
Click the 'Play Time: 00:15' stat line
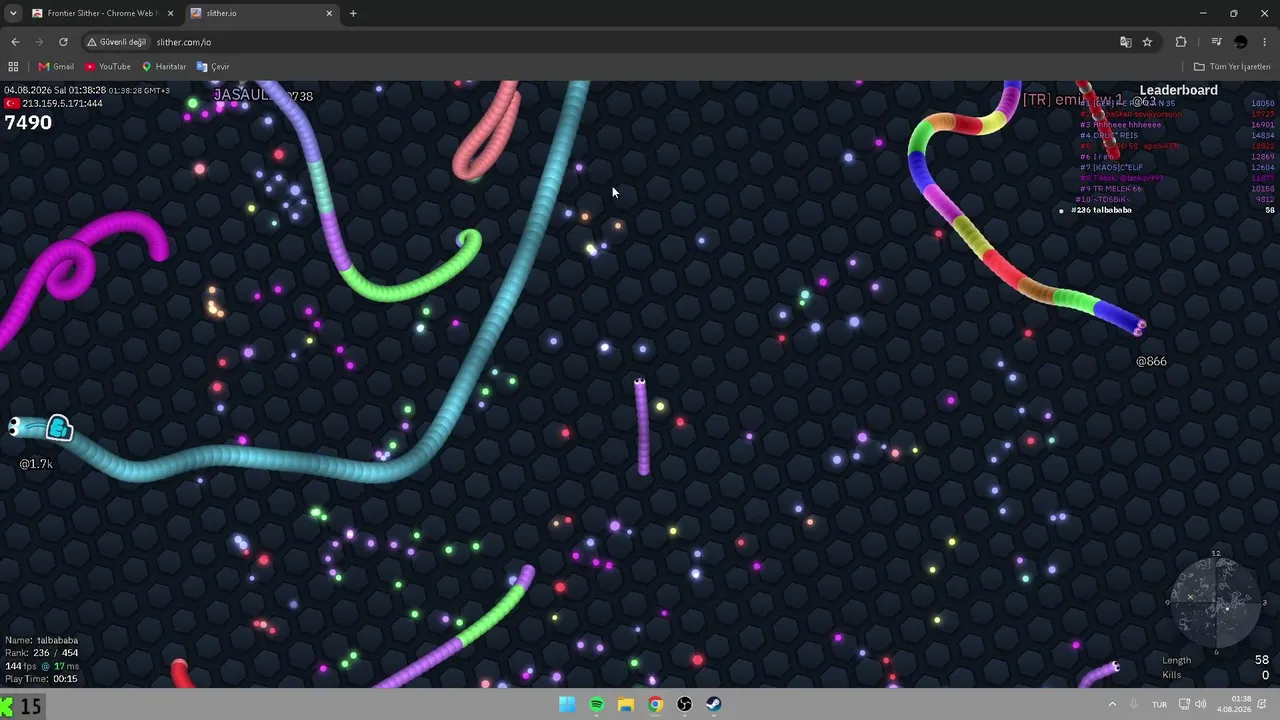(x=41, y=679)
